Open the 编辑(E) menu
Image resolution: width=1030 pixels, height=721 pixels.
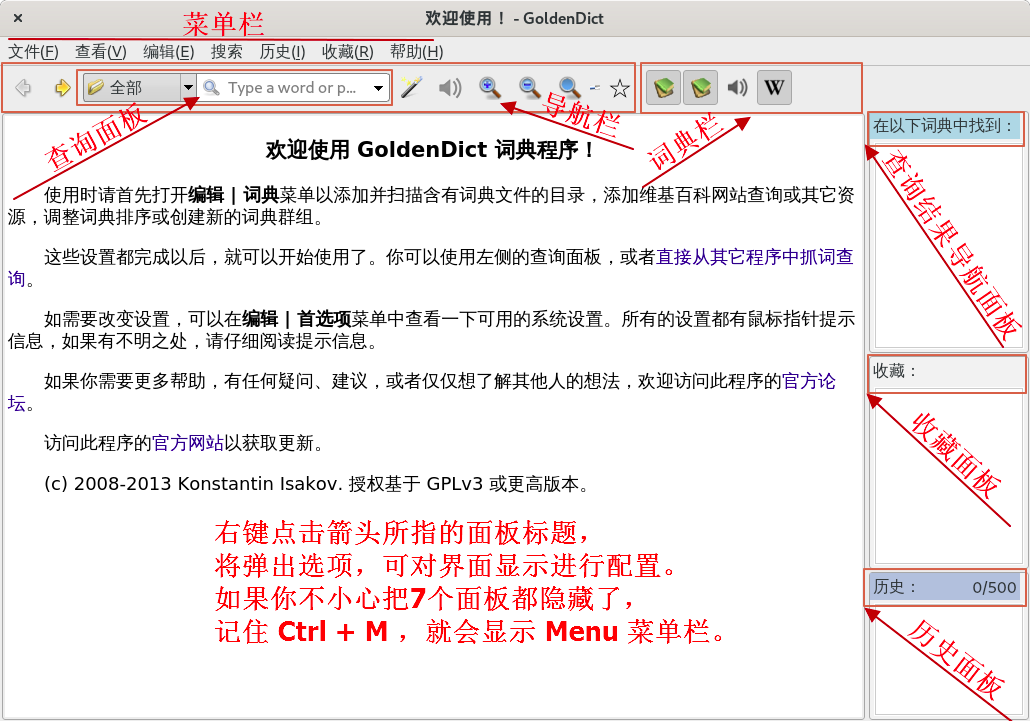[169, 52]
